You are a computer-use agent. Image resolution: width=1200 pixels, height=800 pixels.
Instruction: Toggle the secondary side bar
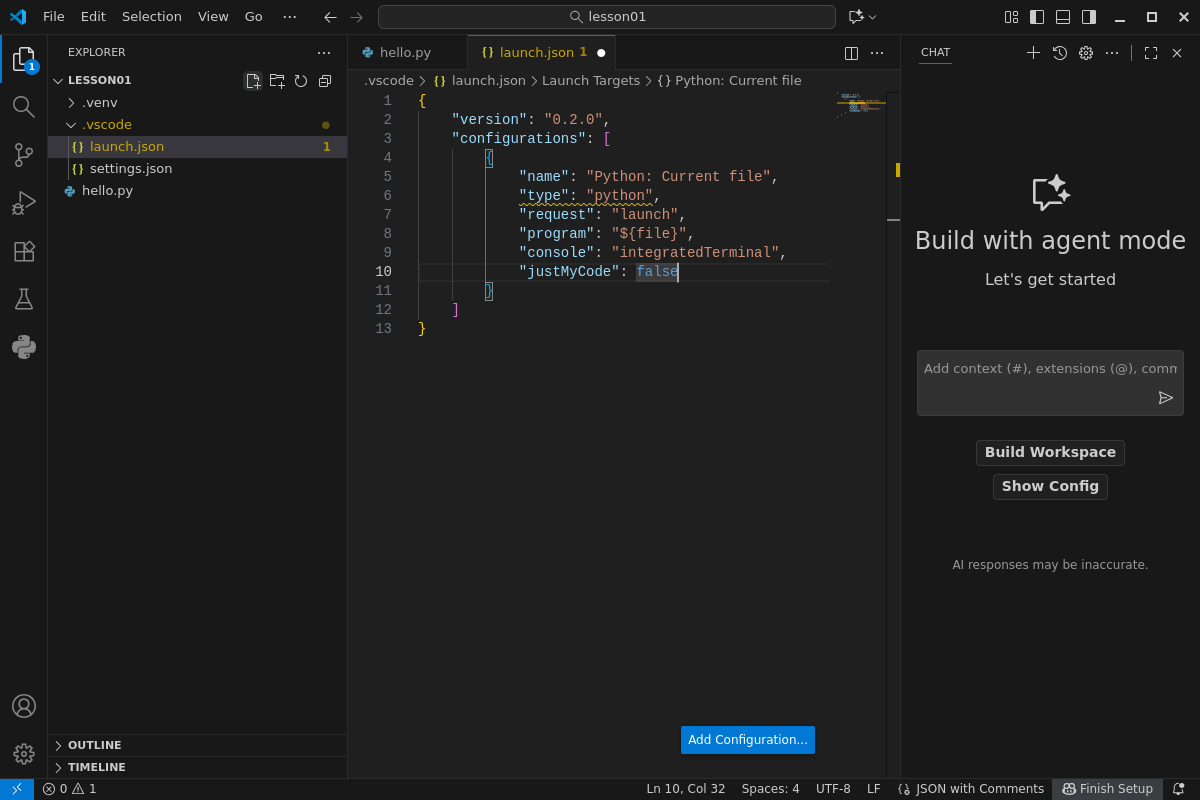[x=1089, y=17]
